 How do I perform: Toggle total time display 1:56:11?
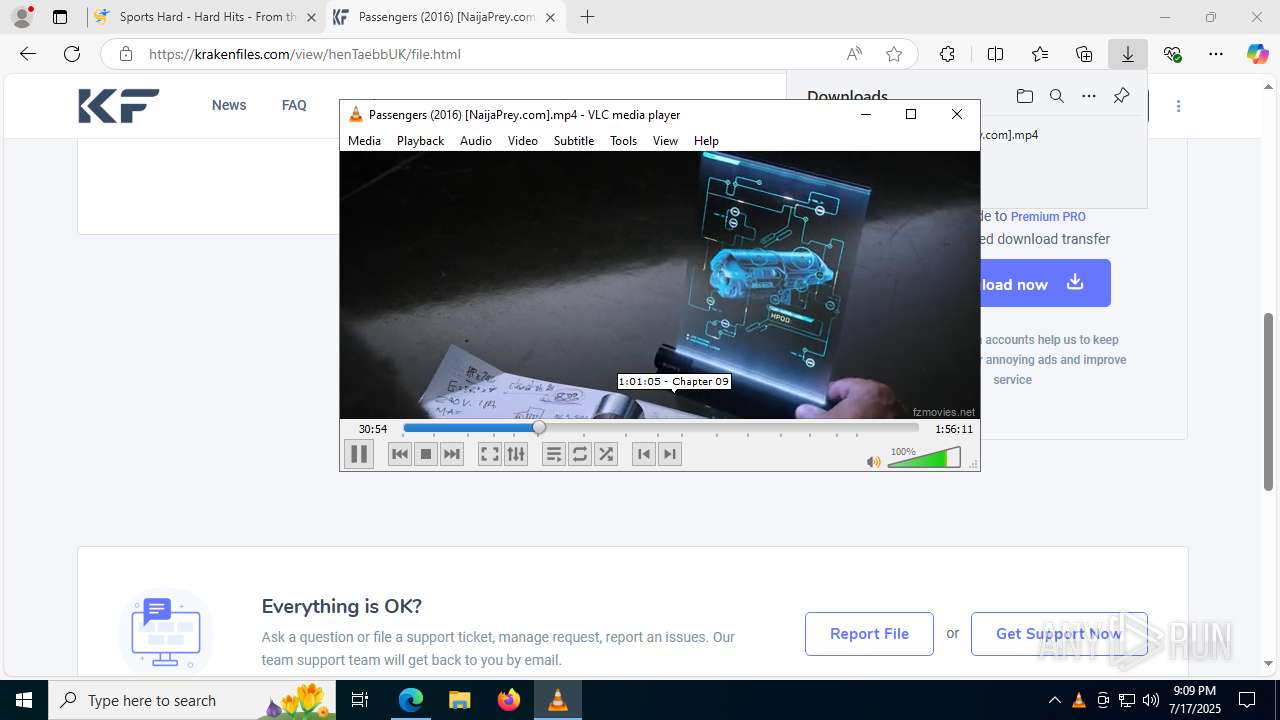click(x=954, y=429)
